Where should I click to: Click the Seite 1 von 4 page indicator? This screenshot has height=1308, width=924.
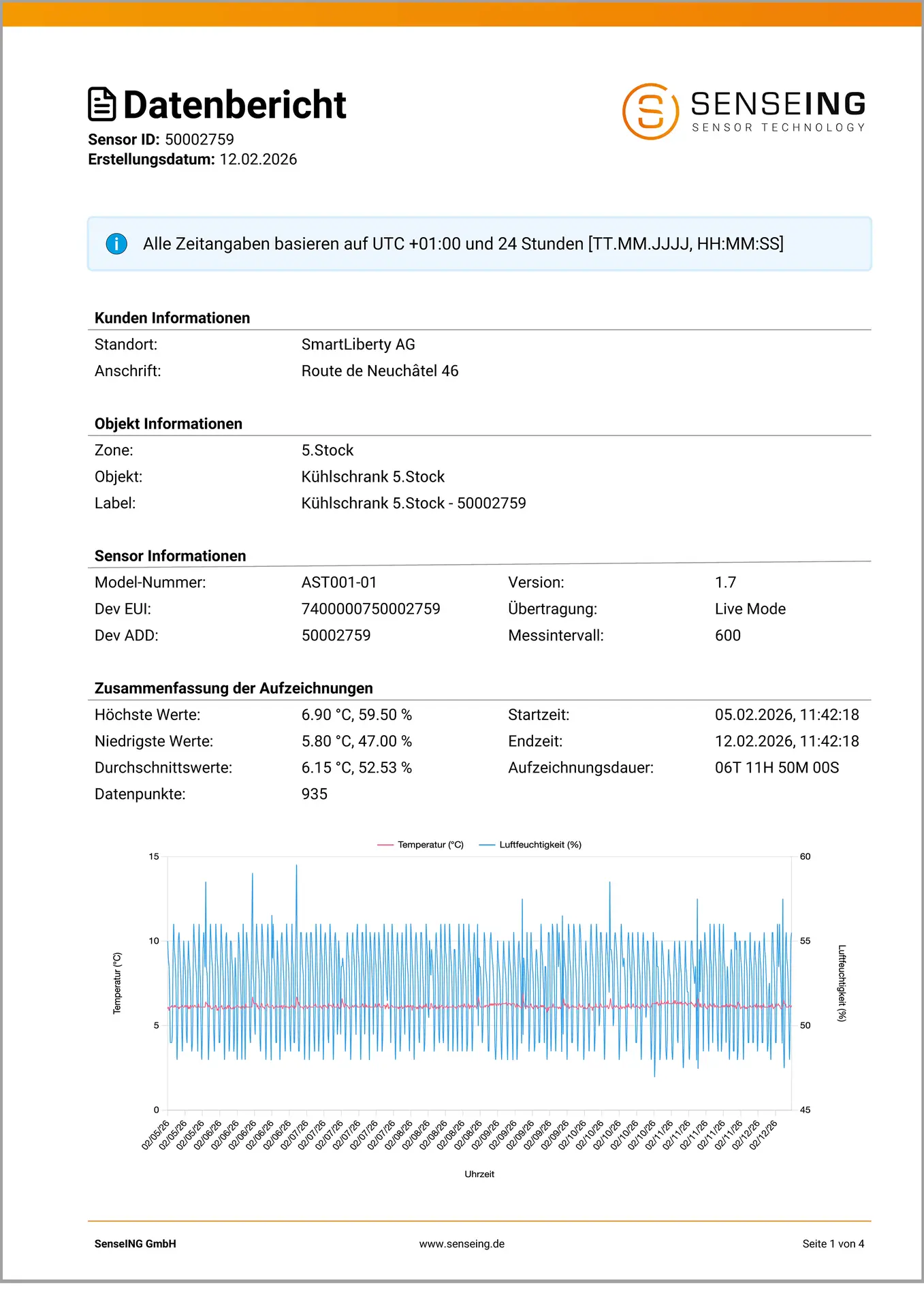[x=833, y=1243]
